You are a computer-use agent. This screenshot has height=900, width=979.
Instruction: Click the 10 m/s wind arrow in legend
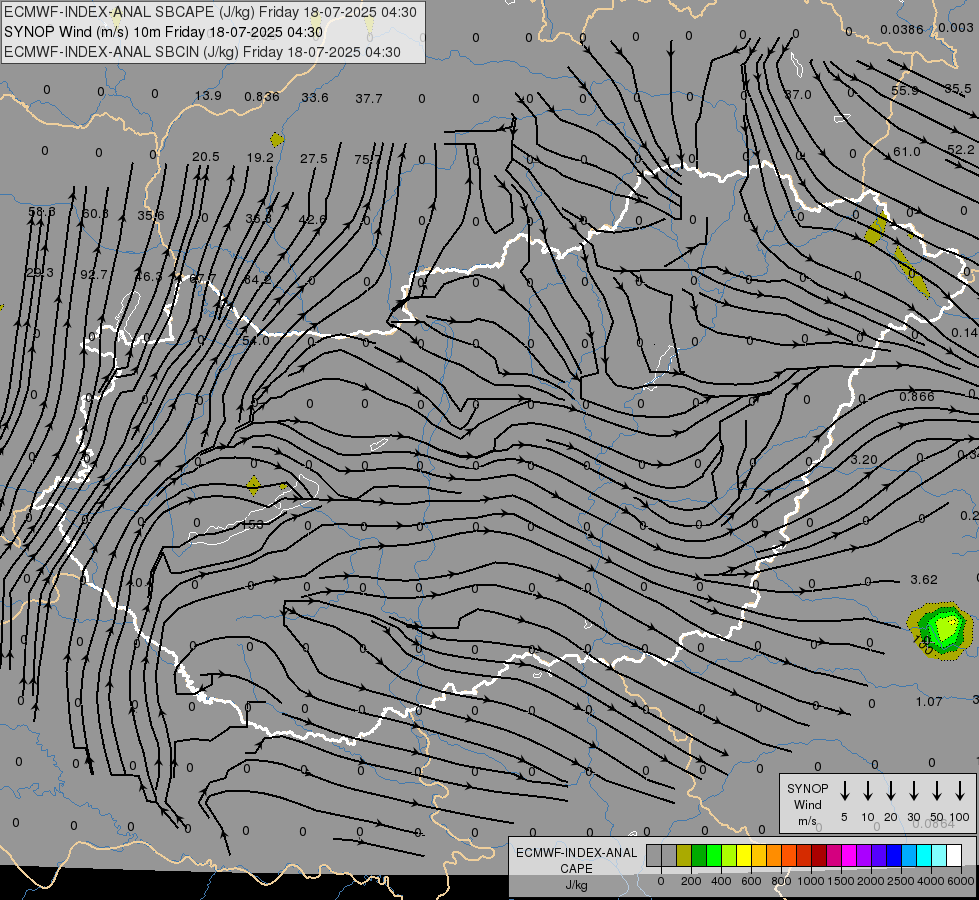868,791
